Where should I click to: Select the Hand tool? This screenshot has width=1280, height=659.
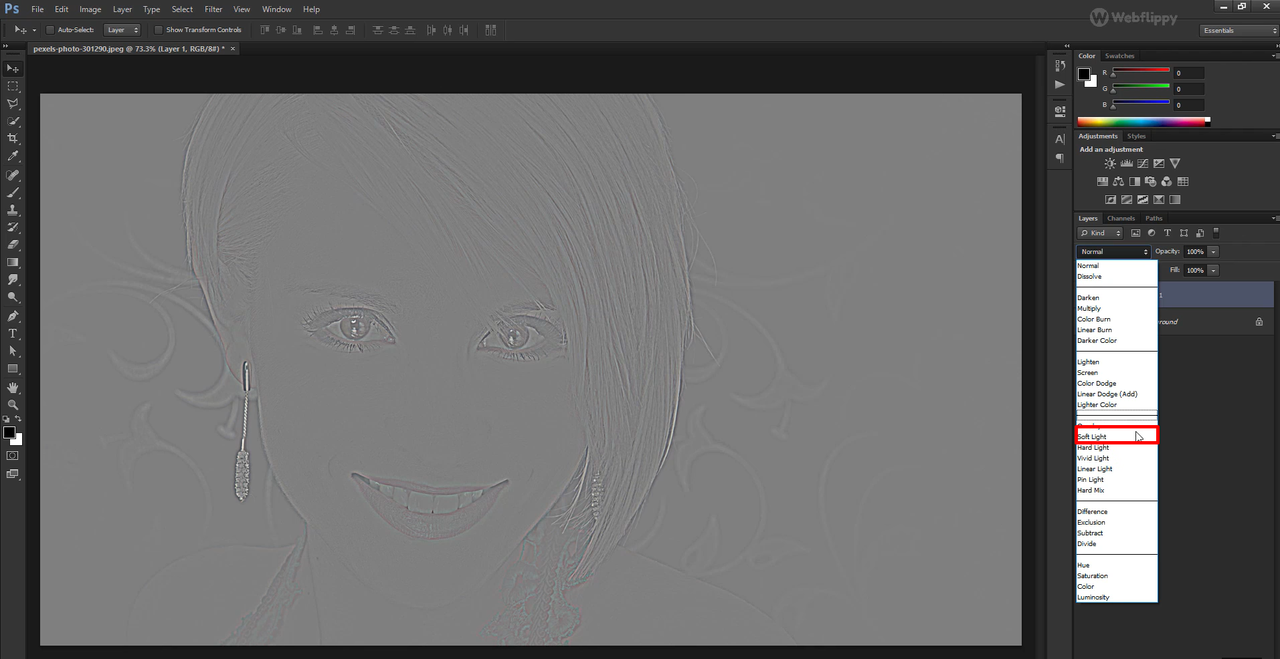pos(13,387)
